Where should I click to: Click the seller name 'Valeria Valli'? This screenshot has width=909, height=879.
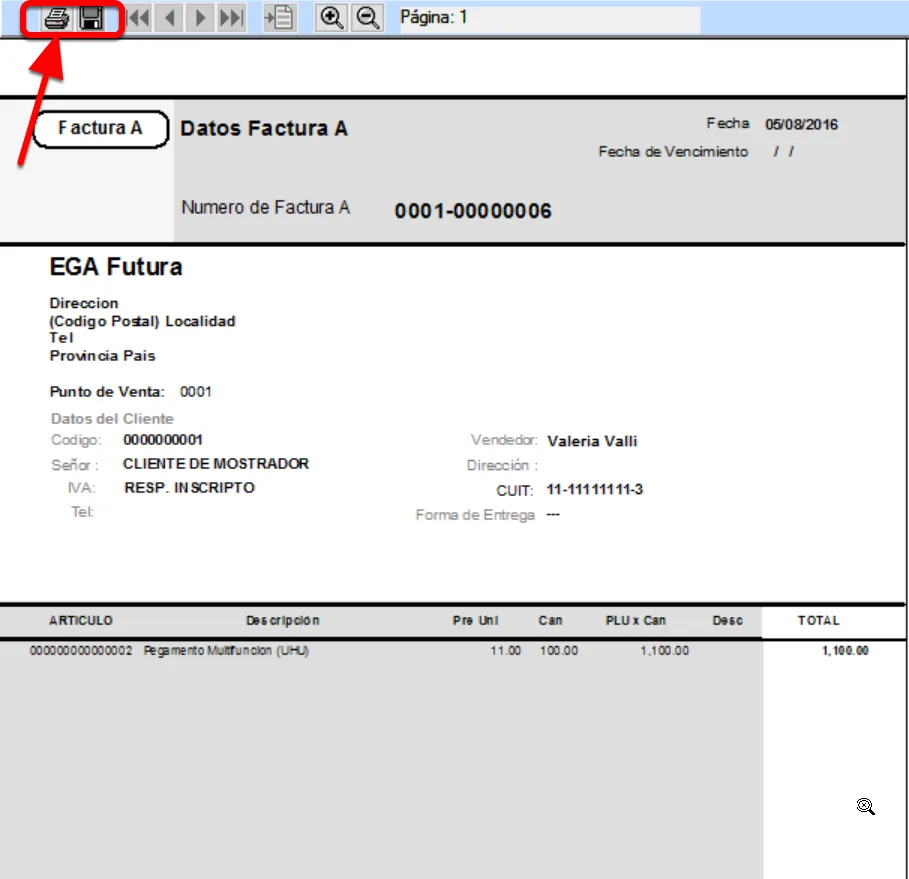point(592,441)
